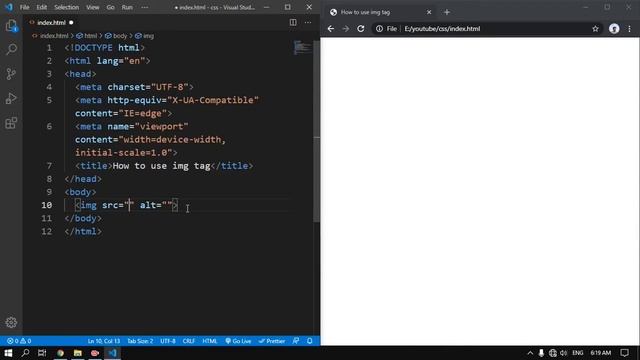Click Prettier in the status bar
Image resolution: width=640 pixels, height=360 pixels.
(x=272, y=341)
